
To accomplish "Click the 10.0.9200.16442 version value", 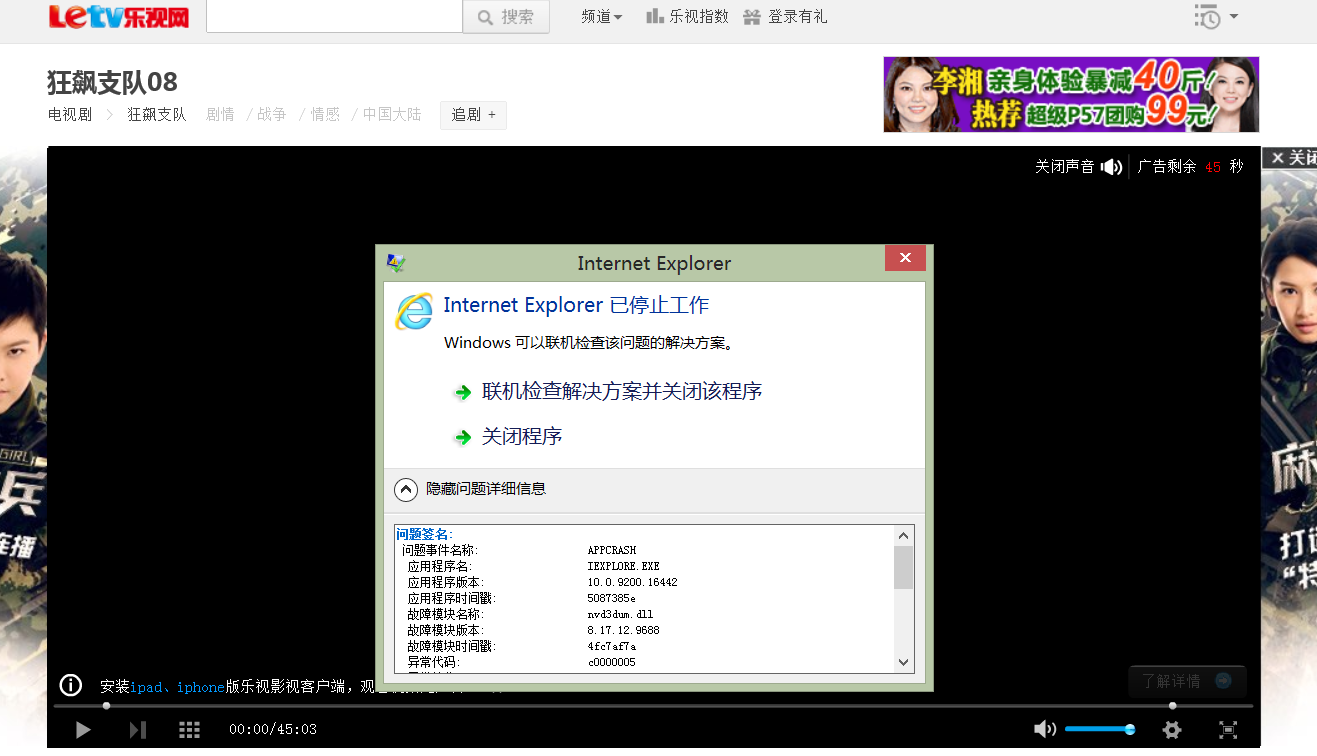I will 632,582.
